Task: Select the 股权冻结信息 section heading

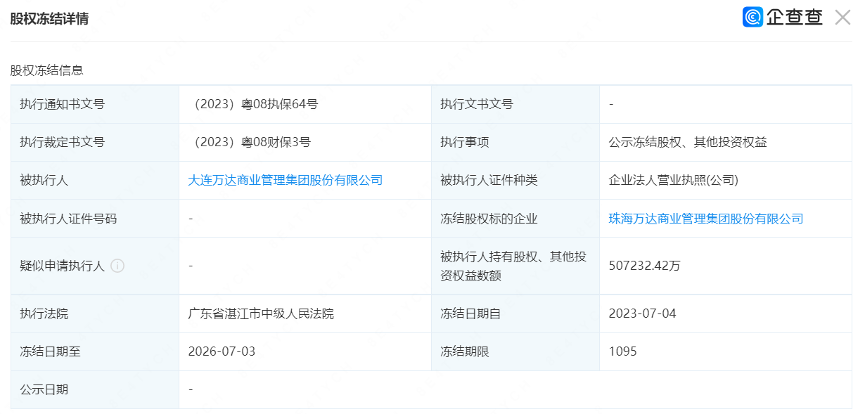Action: 46,71
